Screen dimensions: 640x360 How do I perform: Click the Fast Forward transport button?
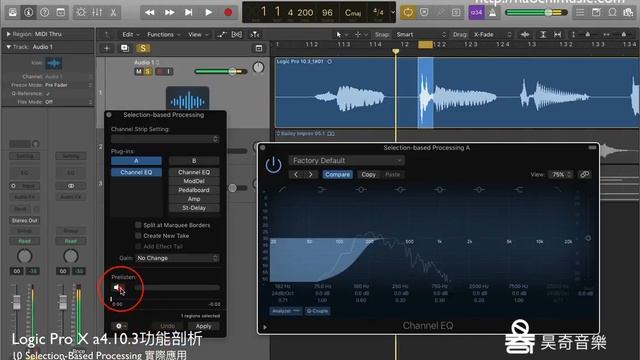169,13
